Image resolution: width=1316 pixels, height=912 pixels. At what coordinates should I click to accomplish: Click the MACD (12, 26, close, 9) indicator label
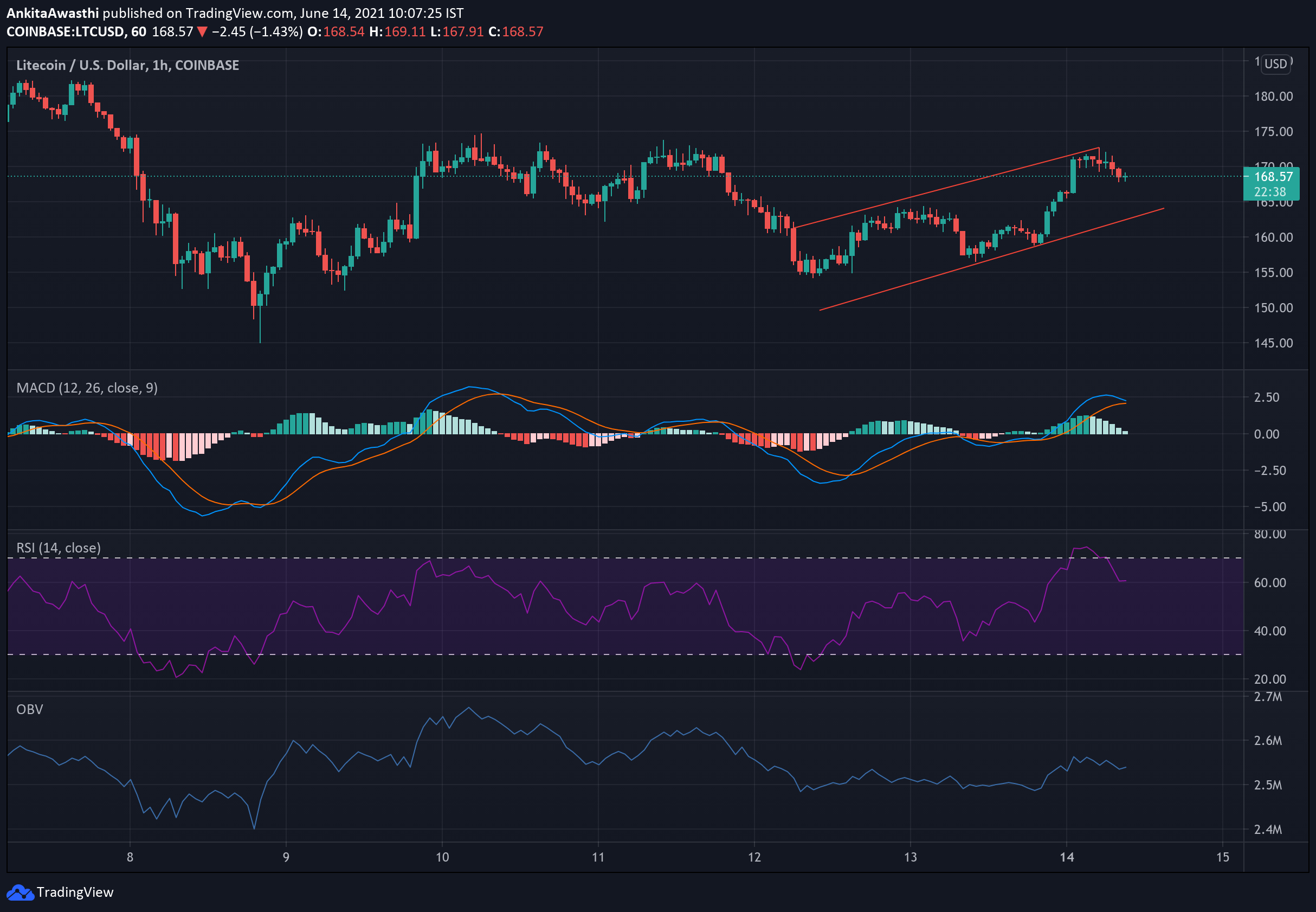click(87, 388)
